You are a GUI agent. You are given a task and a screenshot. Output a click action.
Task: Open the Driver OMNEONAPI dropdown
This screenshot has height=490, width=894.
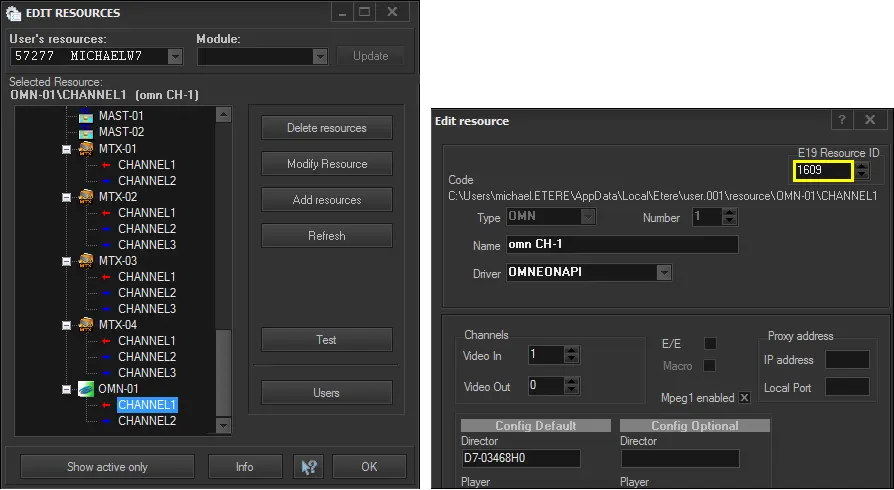pyautogui.click(x=663, y=272)
